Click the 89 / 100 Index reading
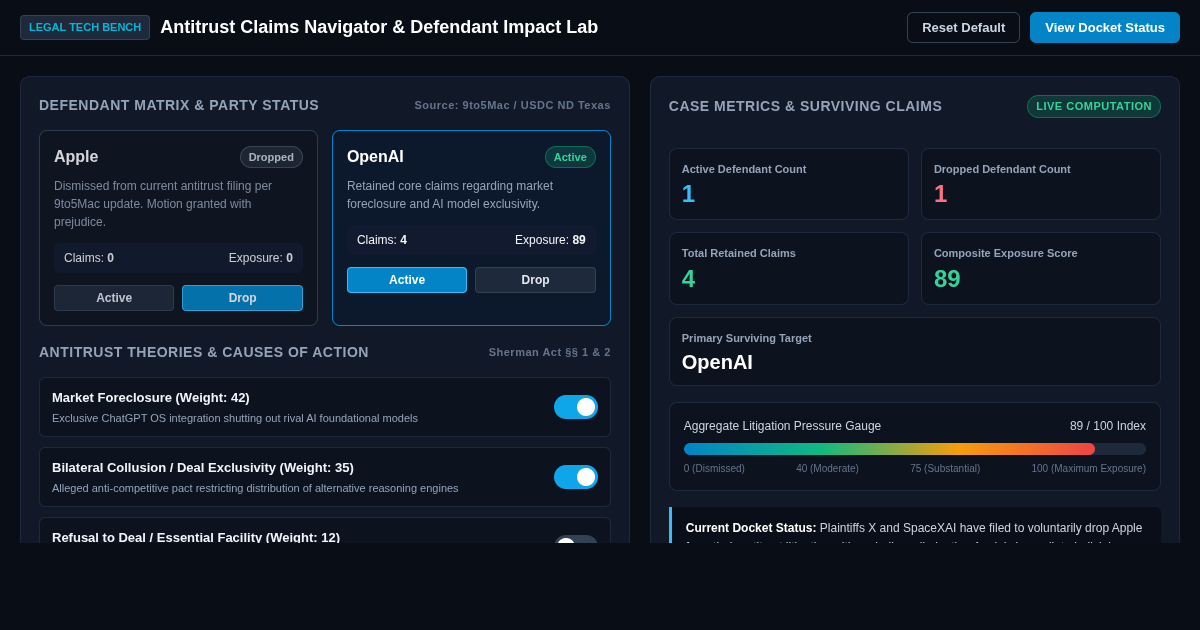The width and height of the screenshot is (1200, 630). [1108, 426]
